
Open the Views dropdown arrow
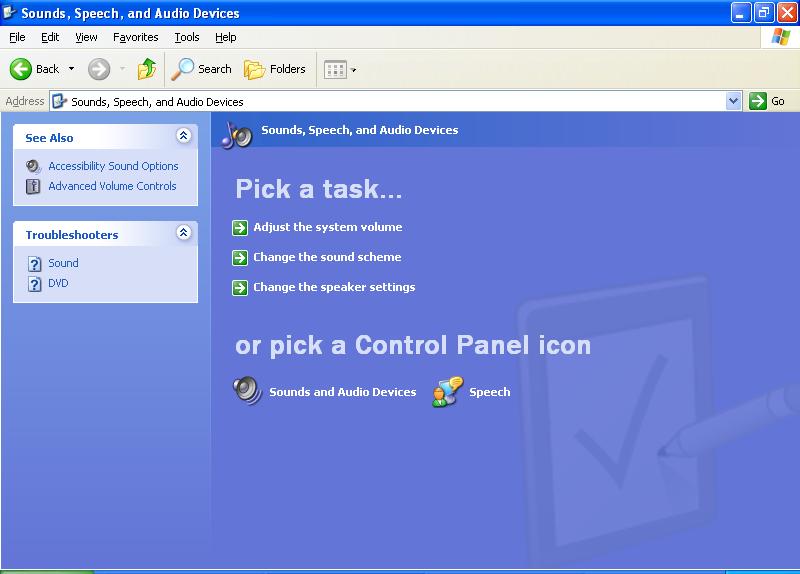(353, 70)
